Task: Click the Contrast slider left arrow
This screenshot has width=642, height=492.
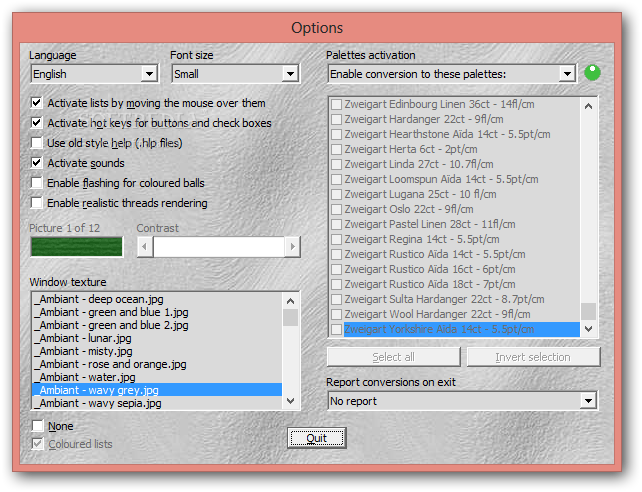Action: [145, 247]
